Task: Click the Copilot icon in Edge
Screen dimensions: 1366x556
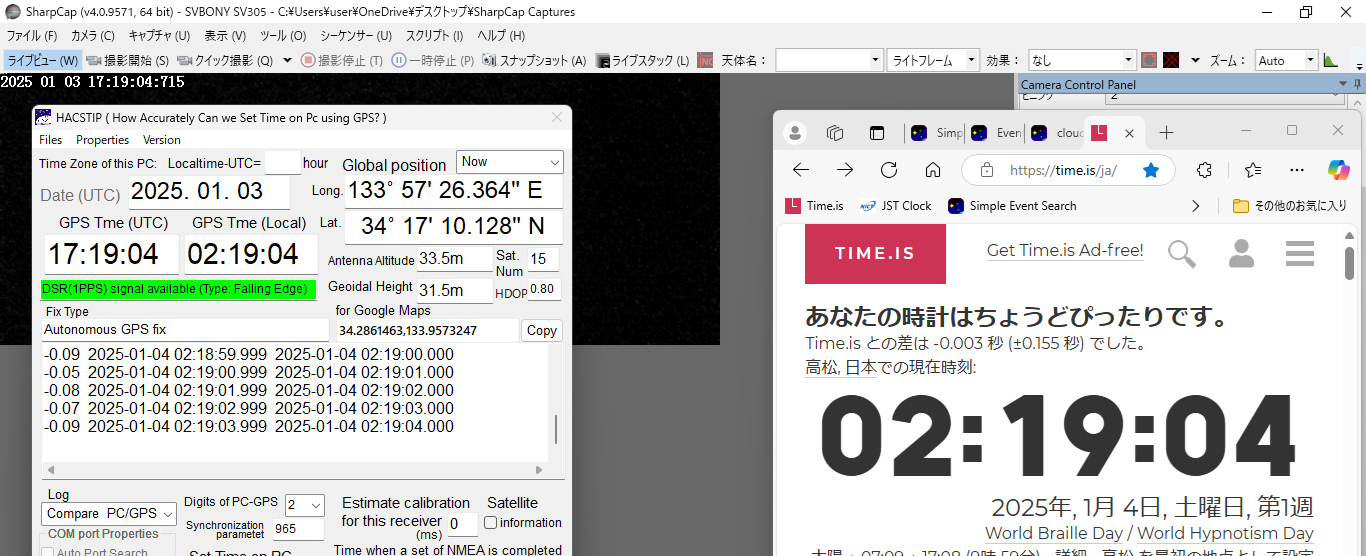Action: click(1338, 170)
